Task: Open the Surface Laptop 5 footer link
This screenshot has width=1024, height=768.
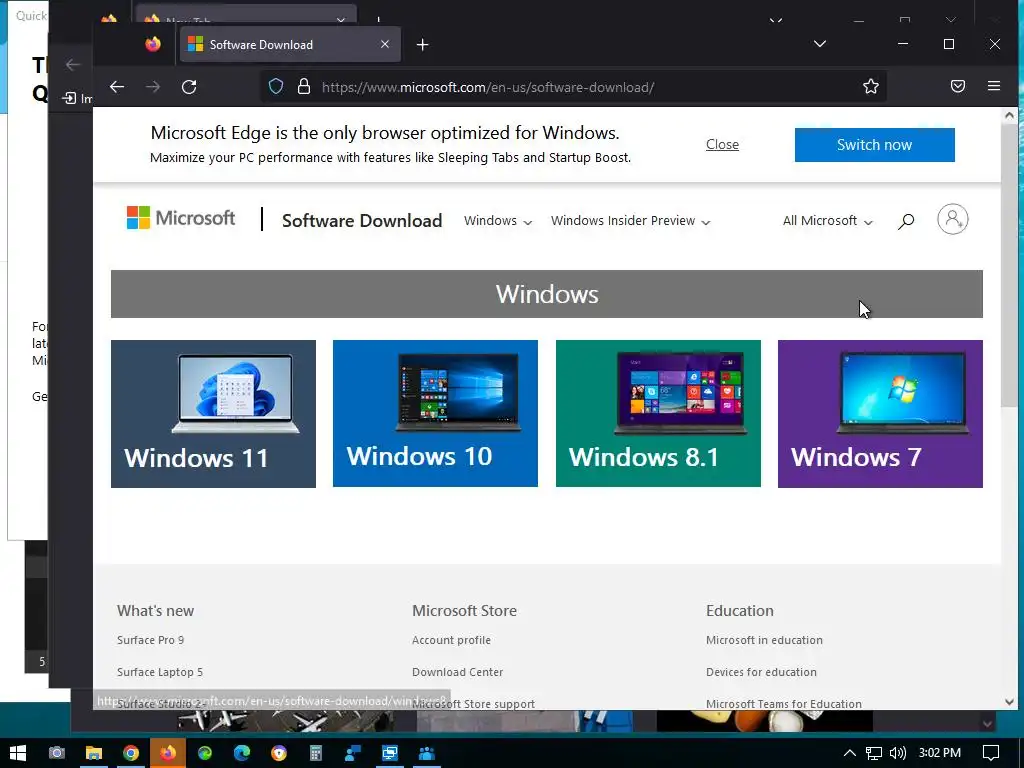Action: [x=160, y=672]
